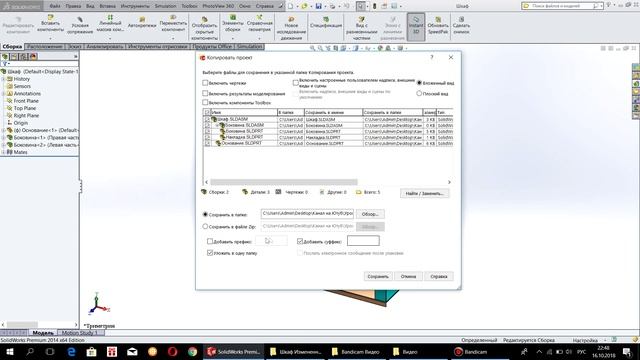Expand the Annotations tree node
640x360 pixels.
3,93
